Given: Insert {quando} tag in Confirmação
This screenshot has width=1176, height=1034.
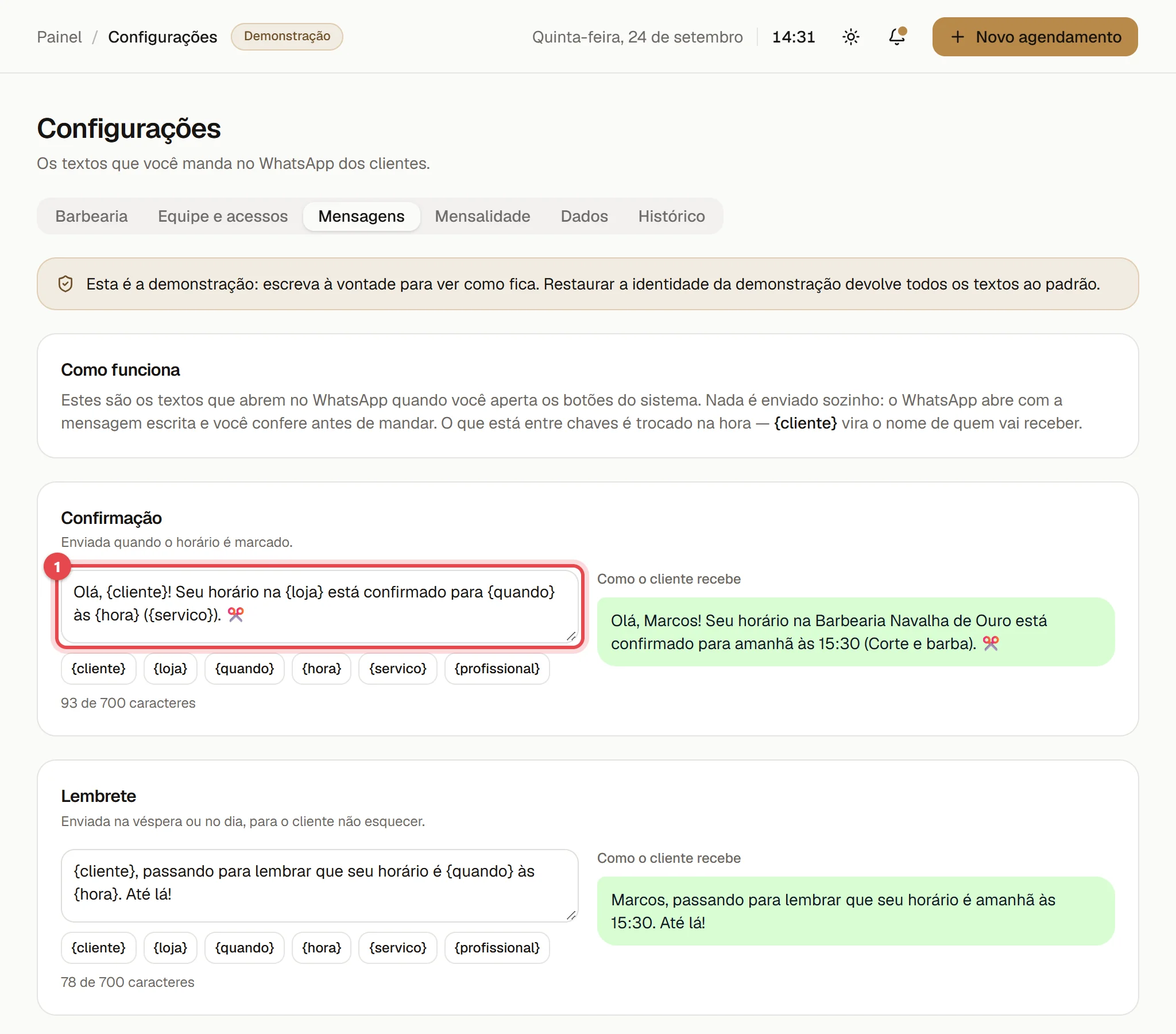Looking at the screenshot, I should (x=245, y=669).
